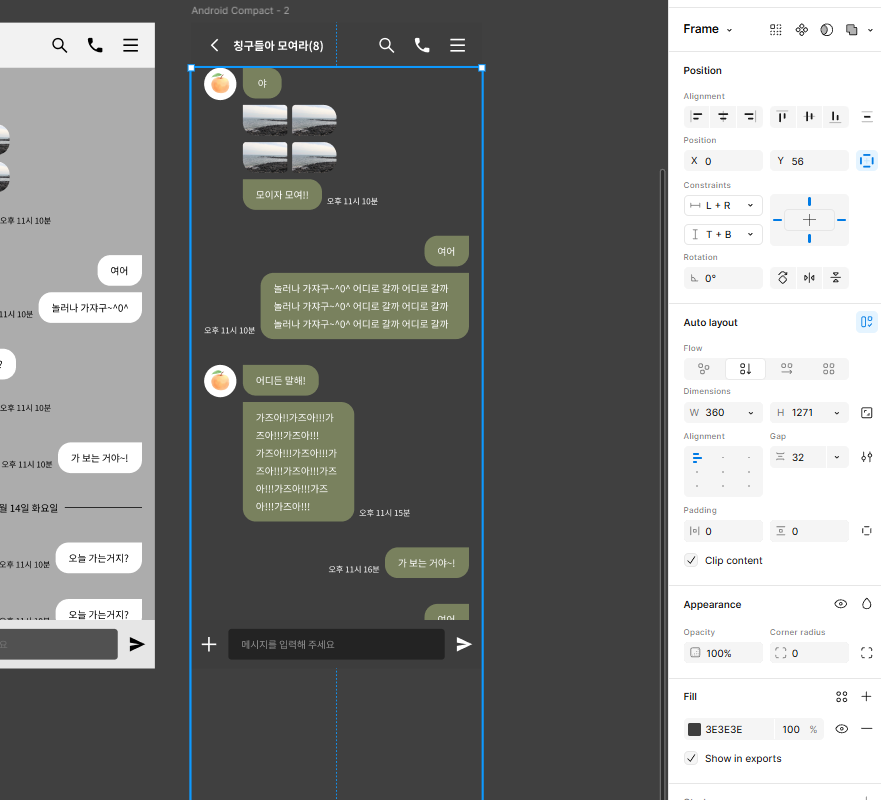Expand the header overflow chevron

870,30
